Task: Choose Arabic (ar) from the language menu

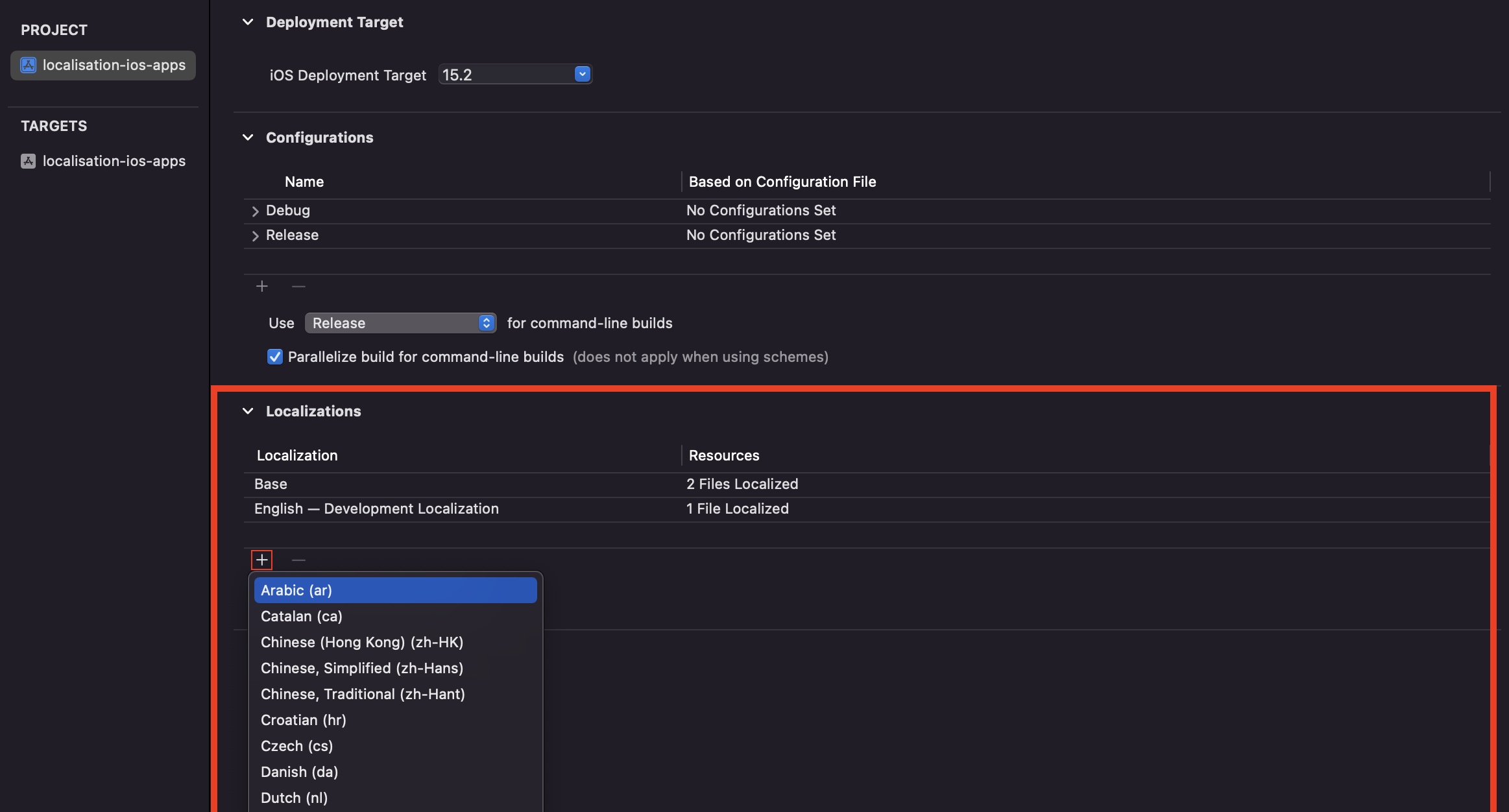Action: click(396, 590)
